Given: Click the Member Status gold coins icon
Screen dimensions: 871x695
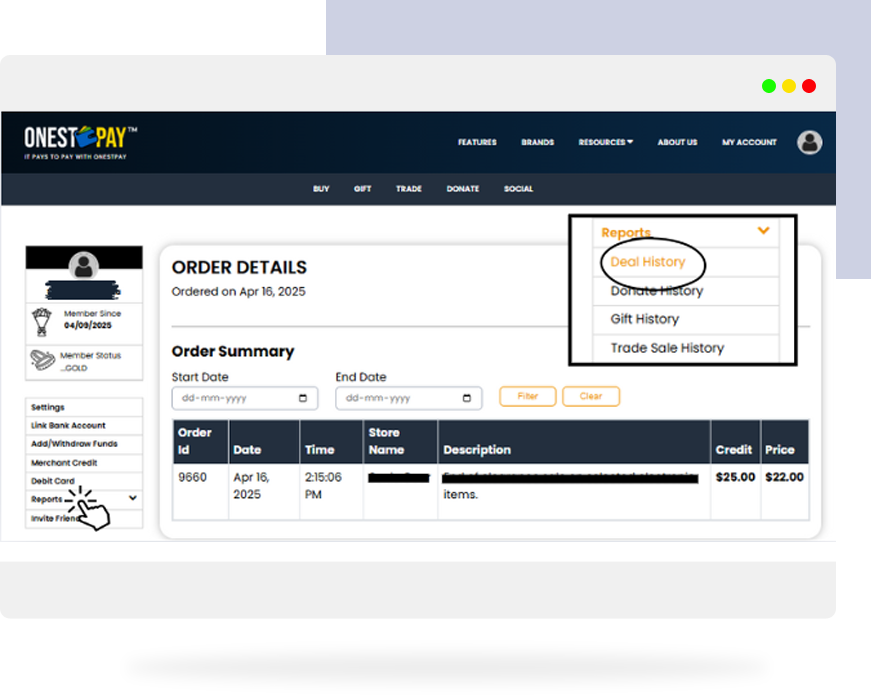Looking at the screenshot, I should tap(42, 360).
